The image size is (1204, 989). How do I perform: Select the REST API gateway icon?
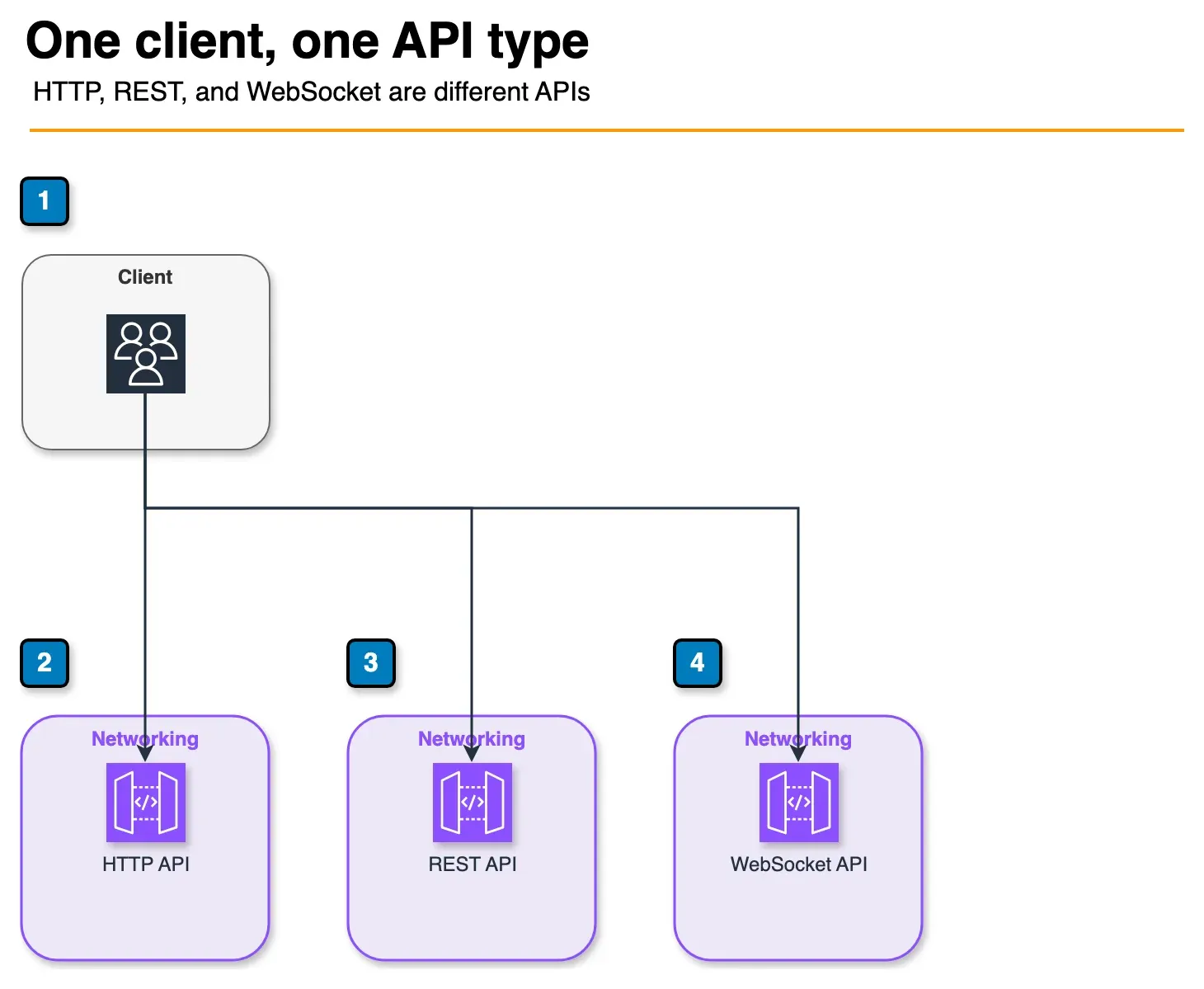tap(473, 803)
